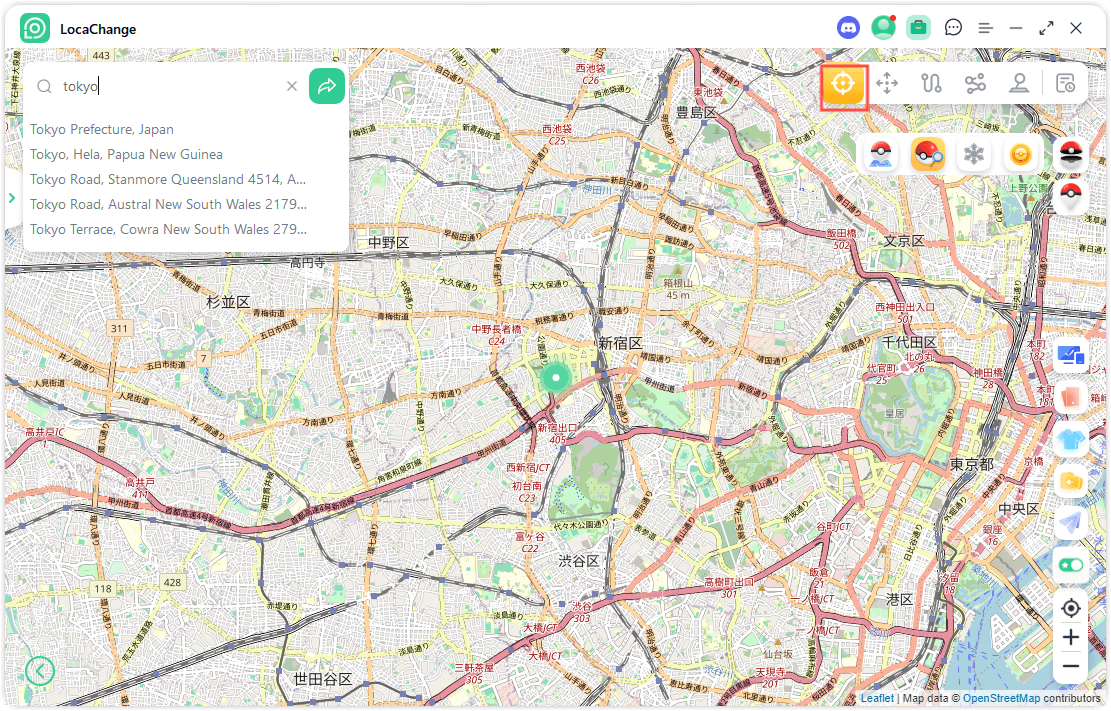Select the Two-spot route mode icon

coord(931,84)
